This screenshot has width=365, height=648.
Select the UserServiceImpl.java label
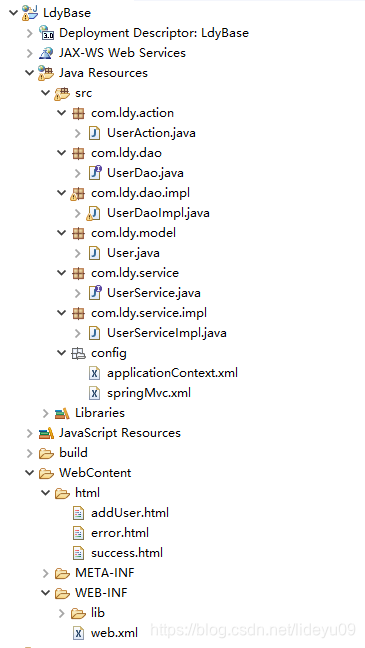click(x=167, y=333)
